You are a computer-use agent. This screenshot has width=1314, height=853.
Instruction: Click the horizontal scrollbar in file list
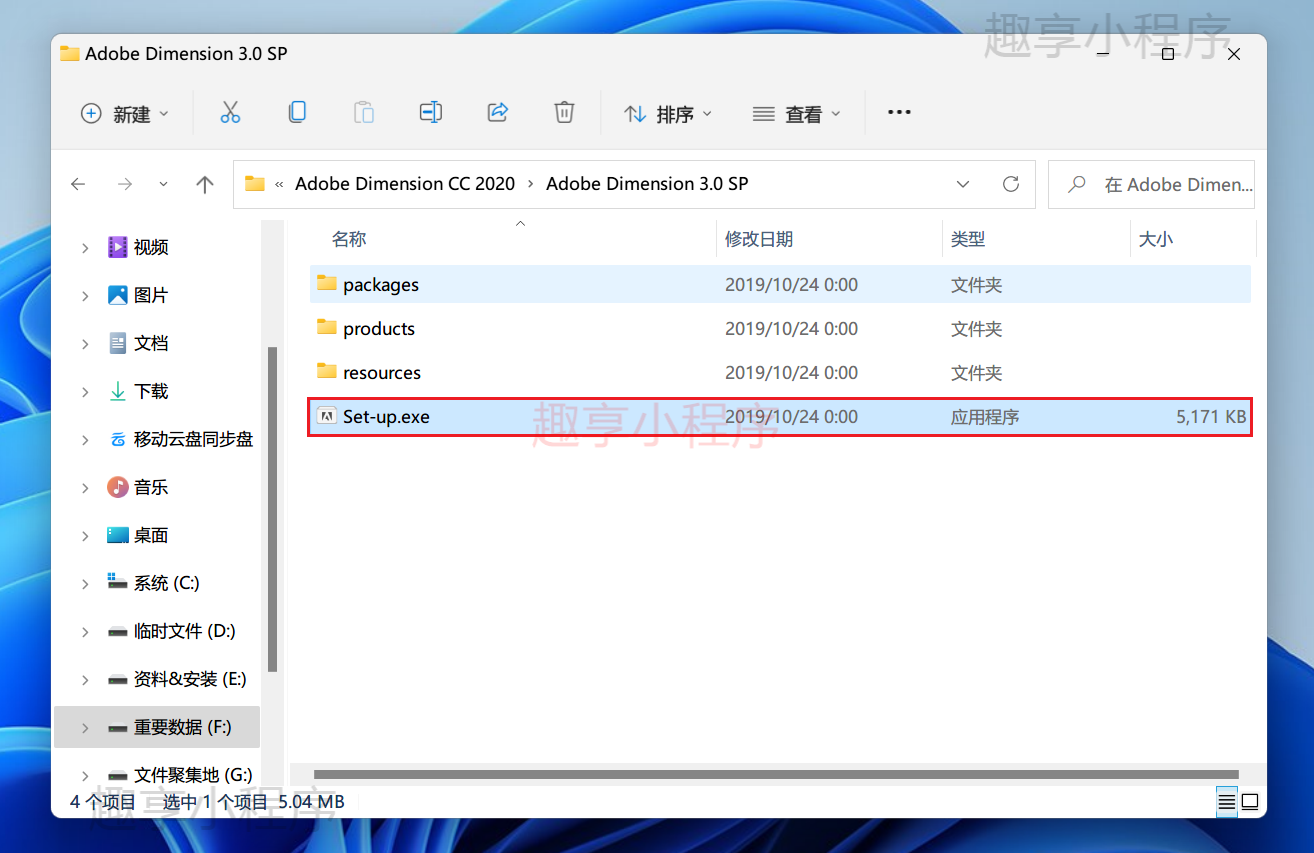(x=776, y=774)
